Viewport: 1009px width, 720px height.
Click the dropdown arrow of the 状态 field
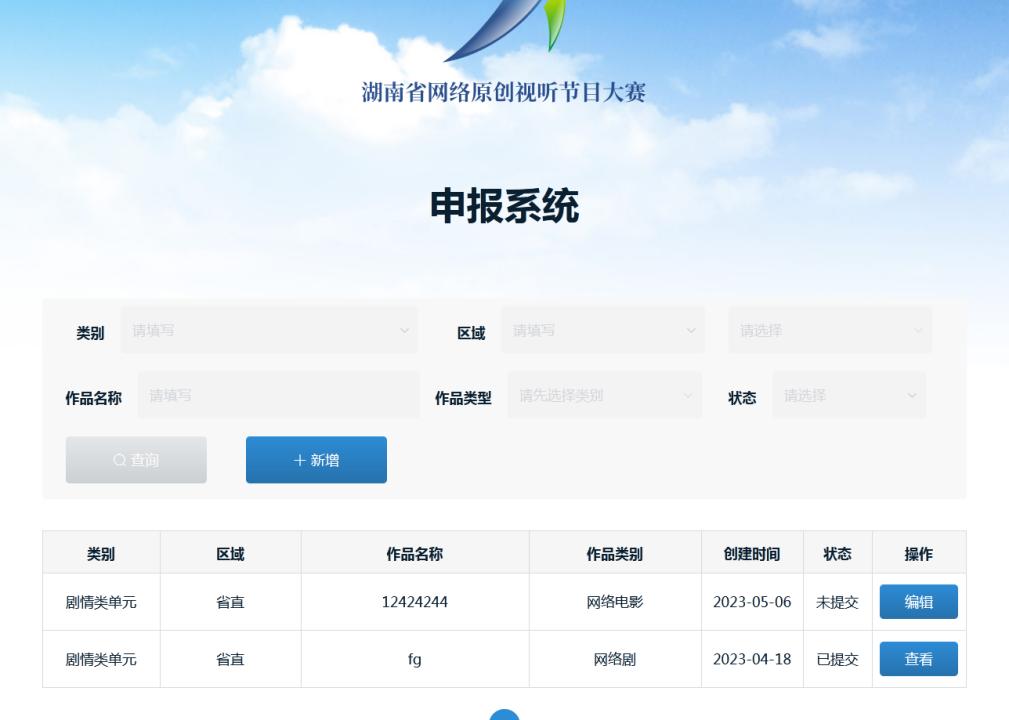(913, 394)
